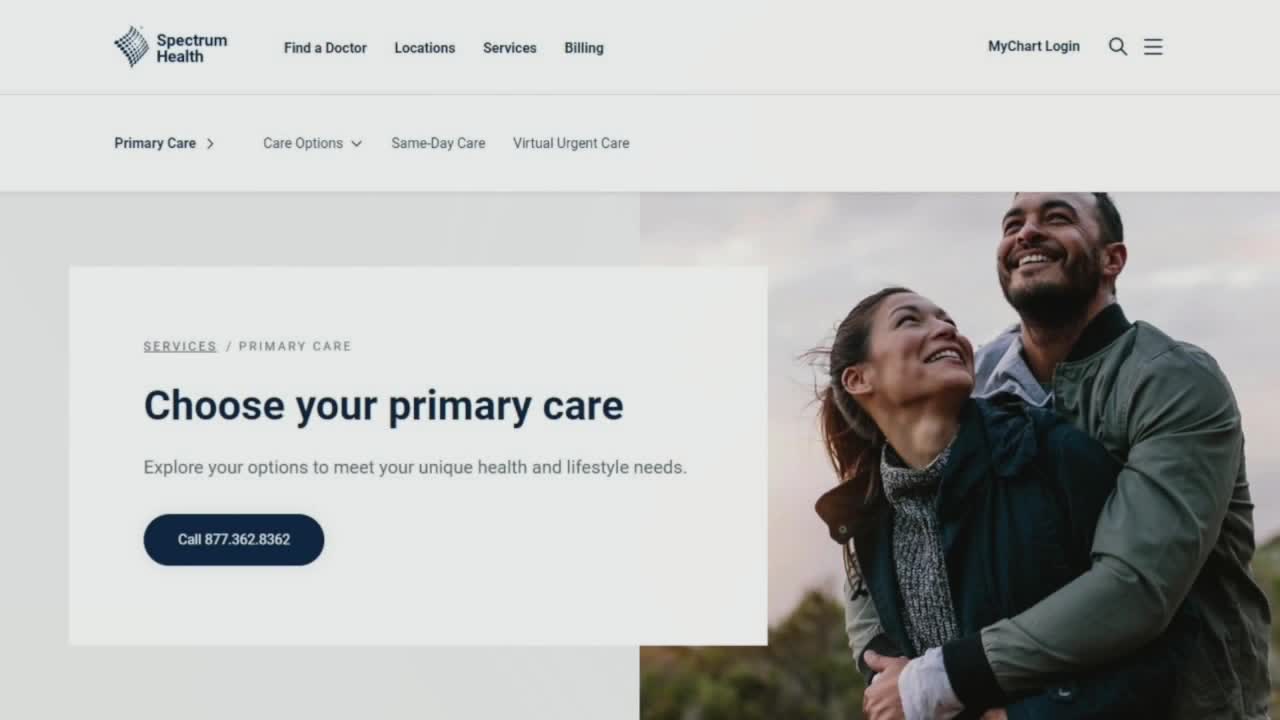This screenshot has height=720, width=1280.
Task: Click the MyChart Login link
Action: [1034, 47]
